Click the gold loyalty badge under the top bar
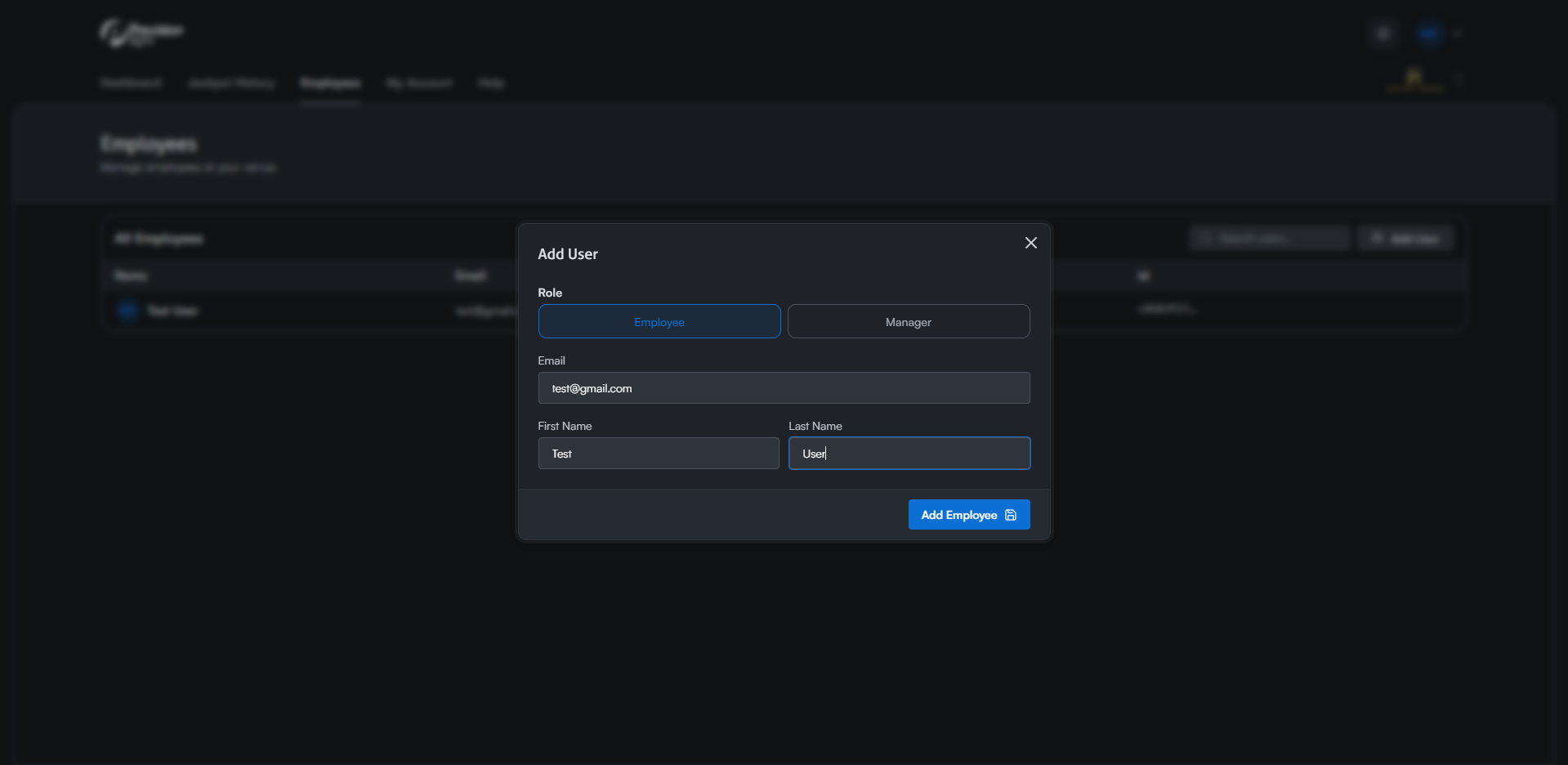Screen dimensions: 1568x765 (x=1413, y=79)
